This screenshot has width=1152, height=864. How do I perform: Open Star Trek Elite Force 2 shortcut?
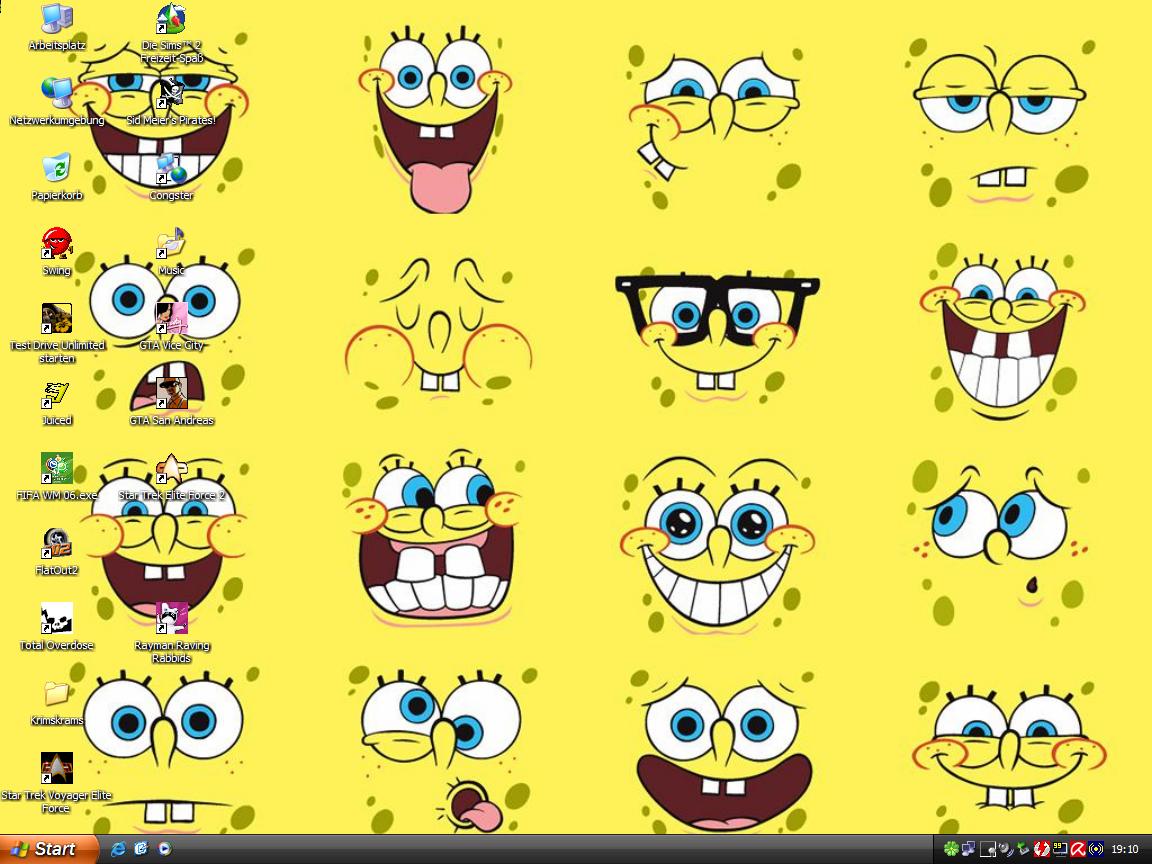tap(172, 469)
